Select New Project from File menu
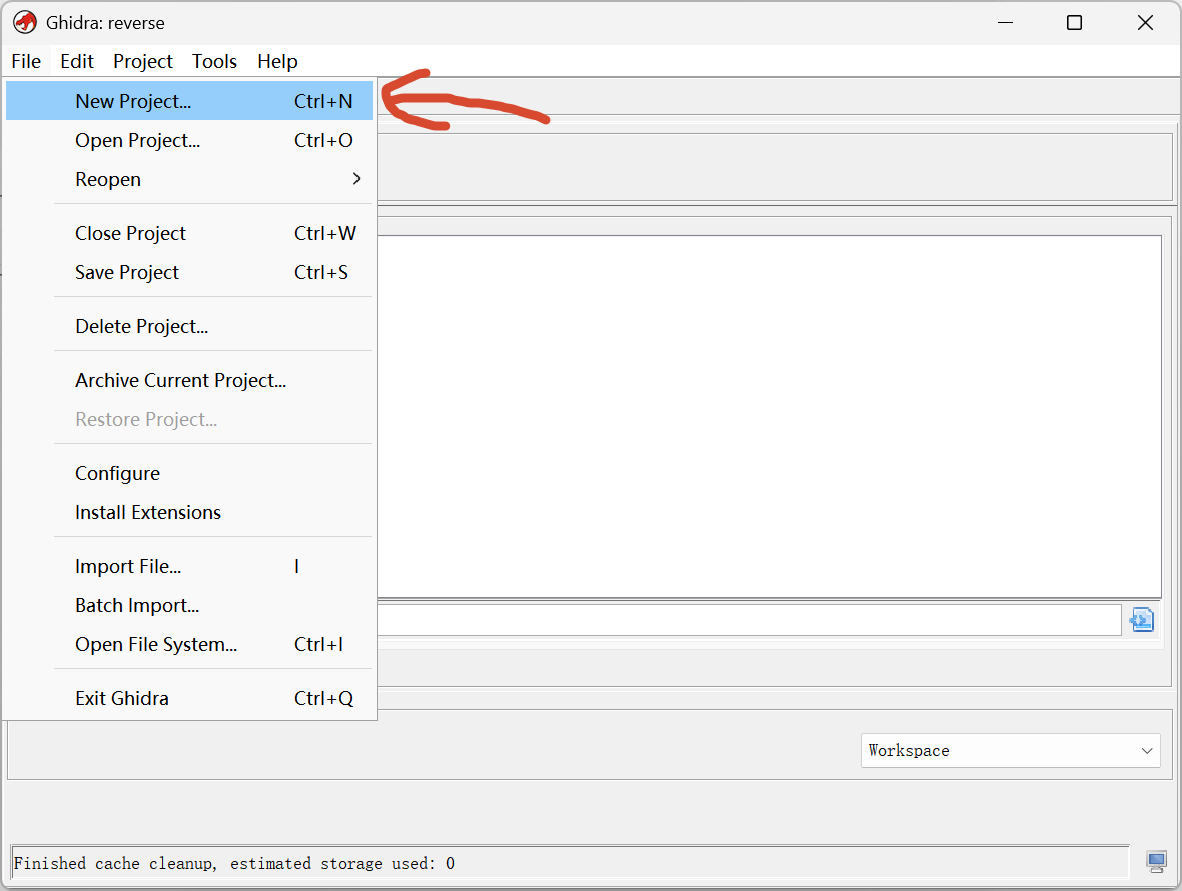The image size is (1182, 891). [133, 101]
